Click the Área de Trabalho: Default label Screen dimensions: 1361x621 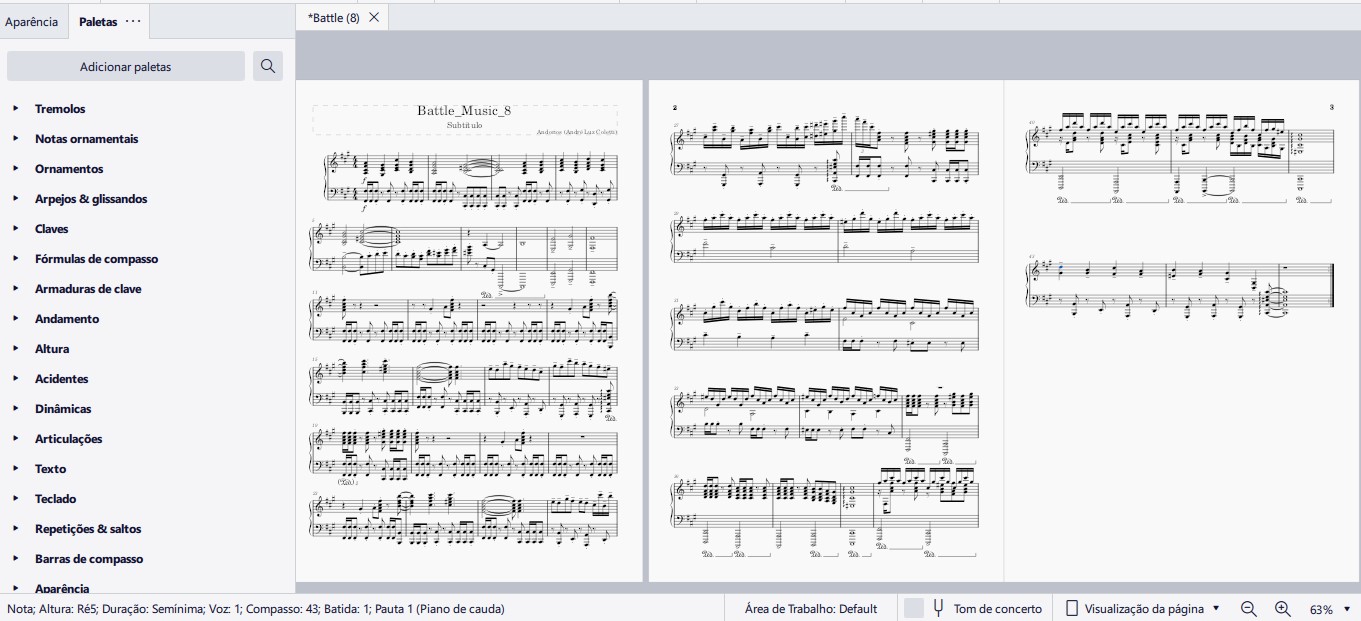click(x=811, y=608)
